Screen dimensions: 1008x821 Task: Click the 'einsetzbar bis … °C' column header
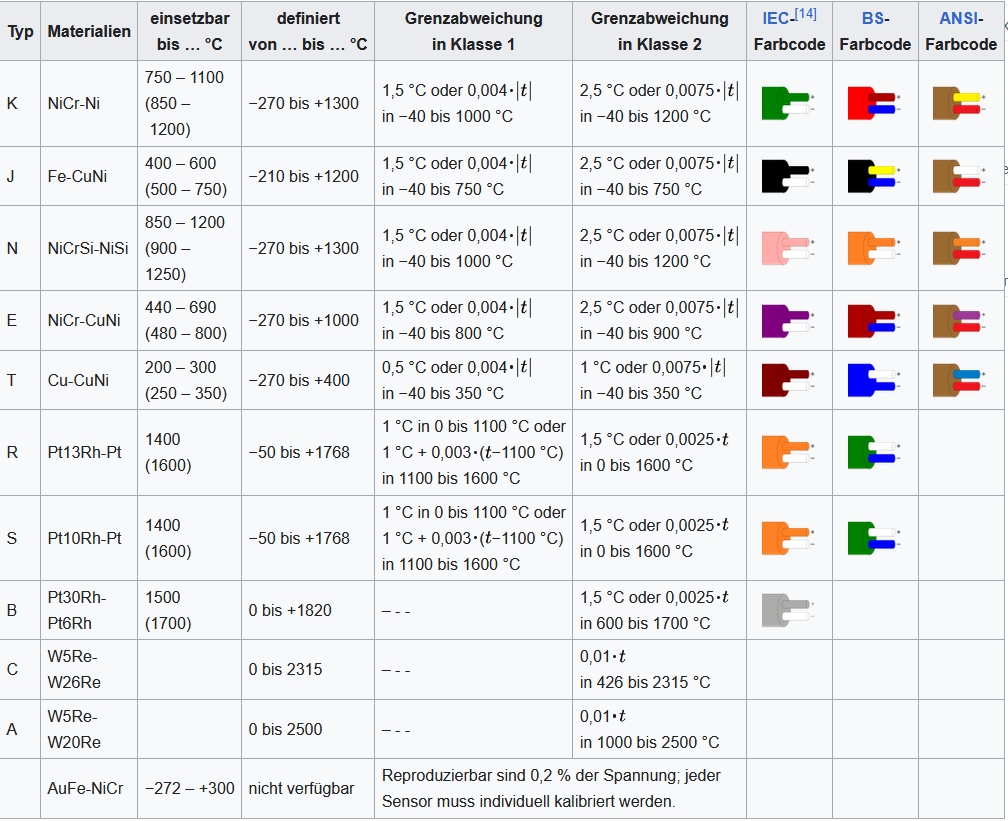click(x=190, y=32)
